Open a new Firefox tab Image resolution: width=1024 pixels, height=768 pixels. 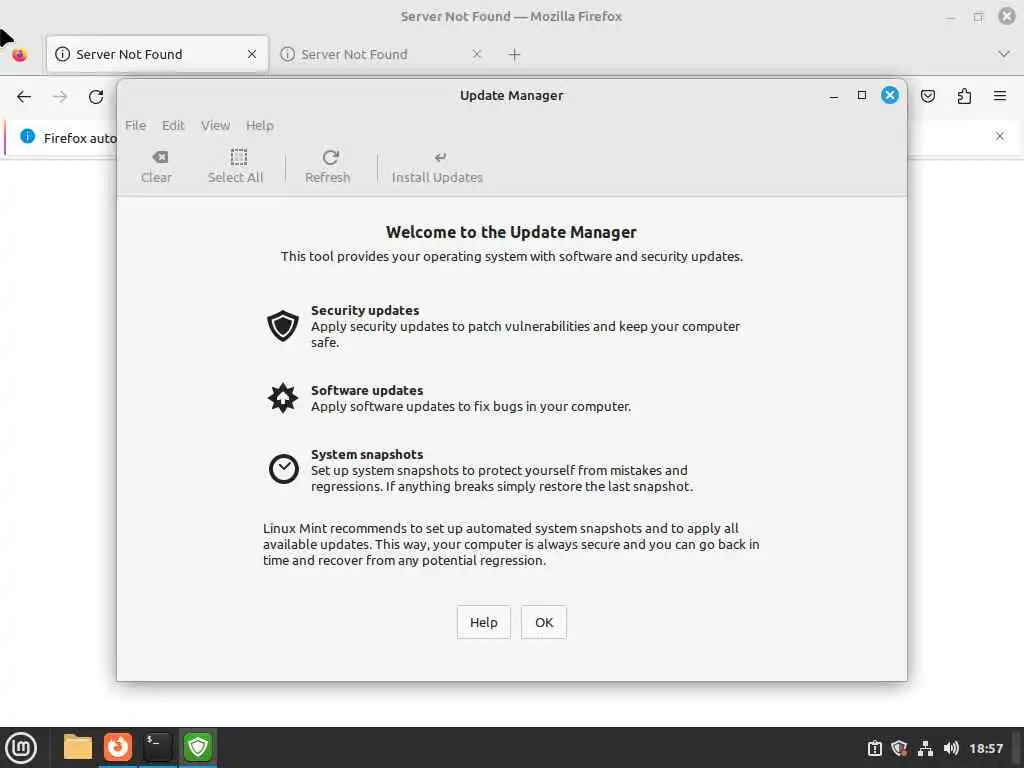tap(514, 55)
